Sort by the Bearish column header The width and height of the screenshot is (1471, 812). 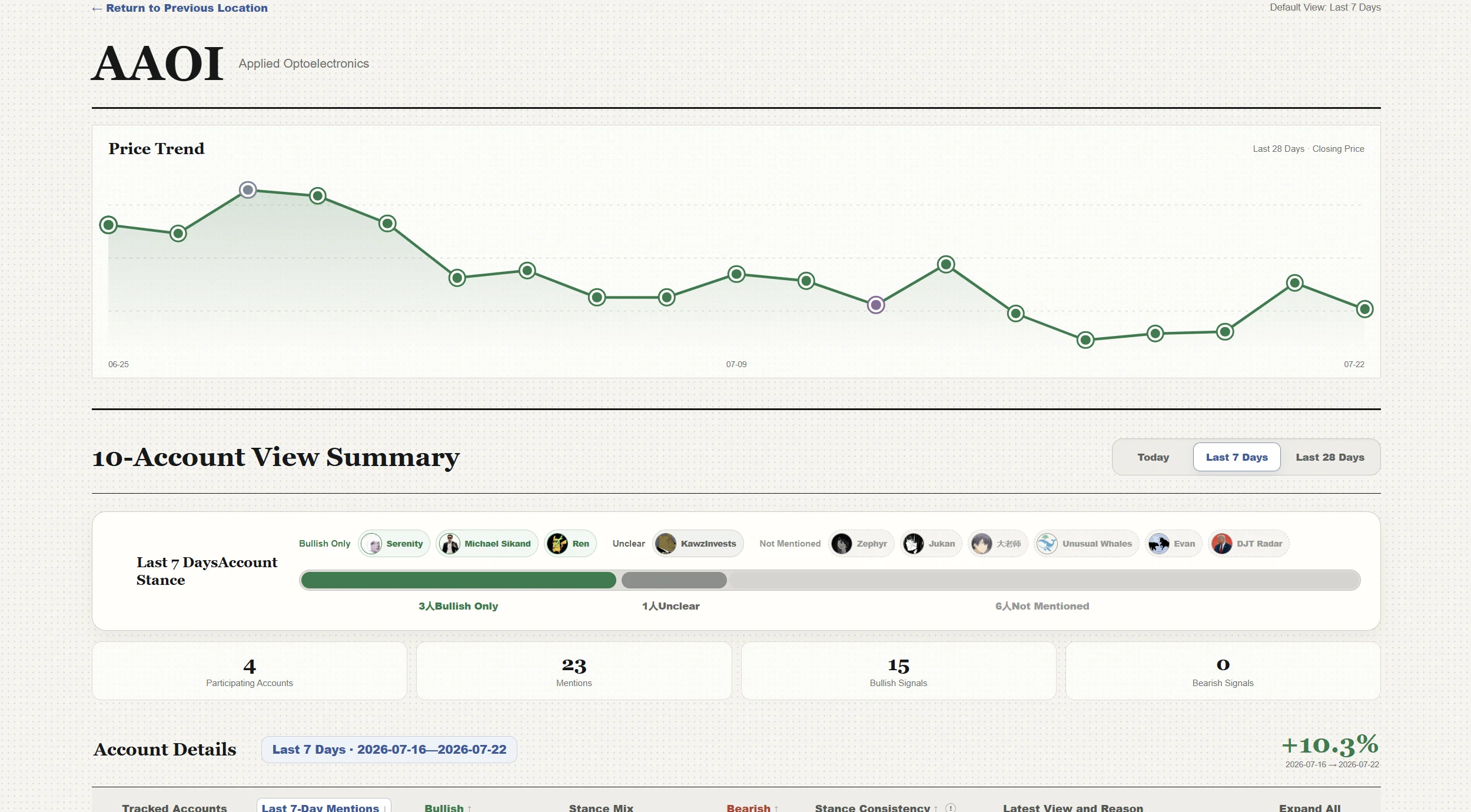click(752, 808)
